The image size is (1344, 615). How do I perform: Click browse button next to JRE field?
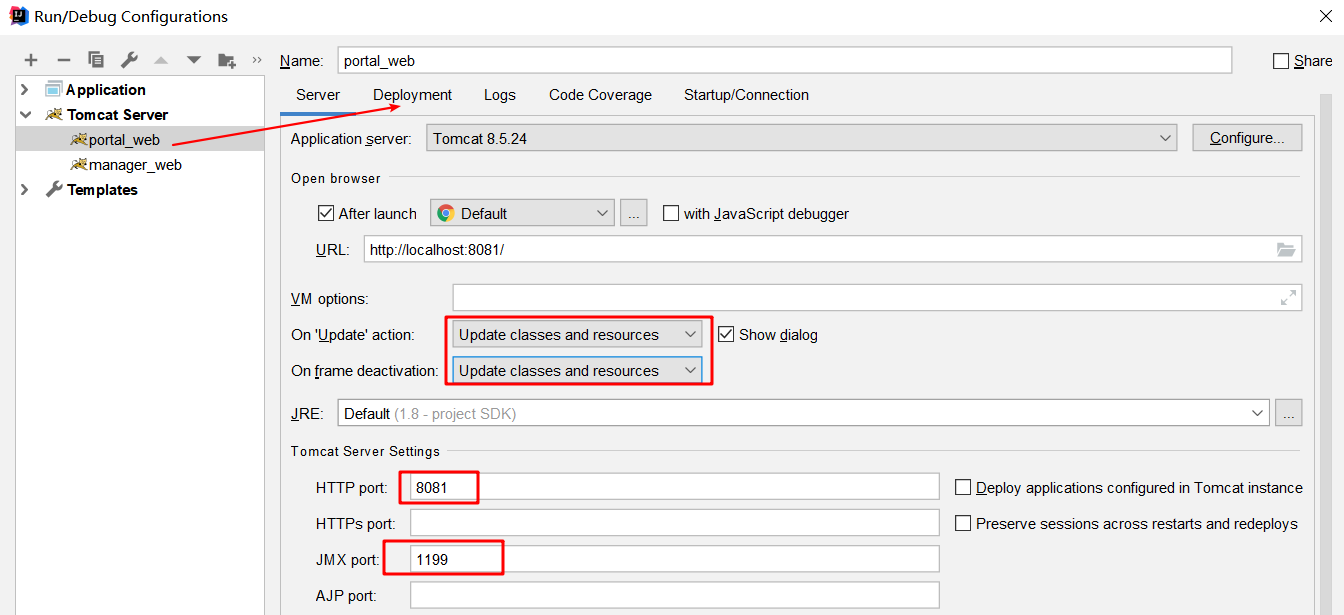pos(1289,413)
